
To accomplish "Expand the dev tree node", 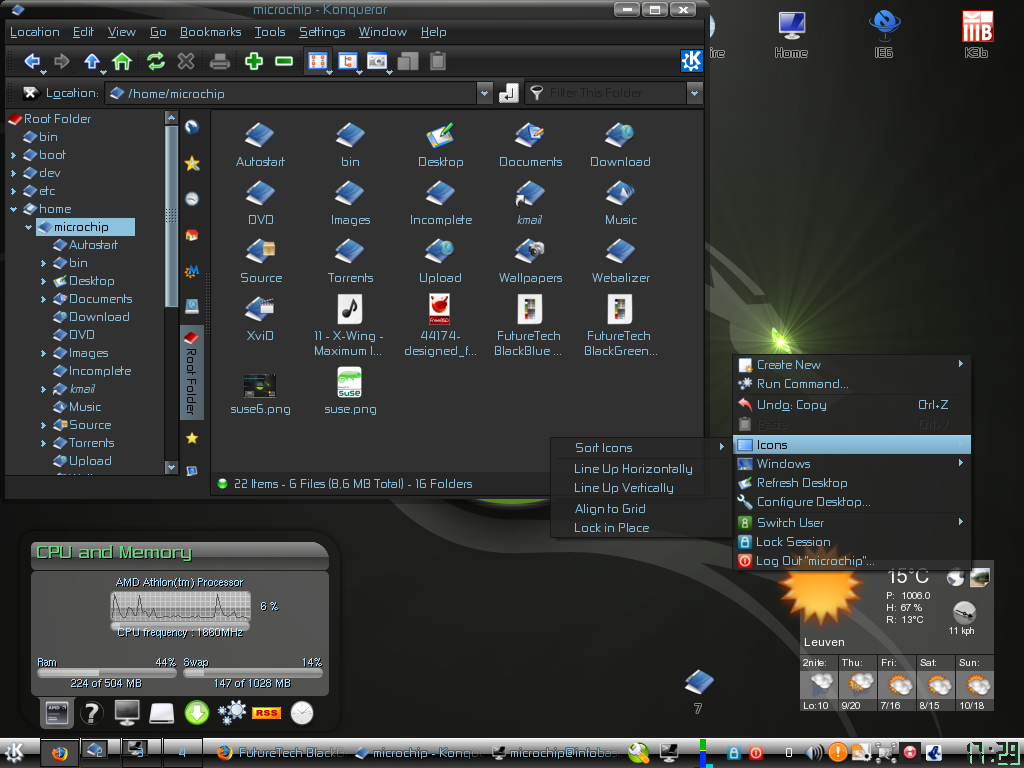I will (14, 173).
